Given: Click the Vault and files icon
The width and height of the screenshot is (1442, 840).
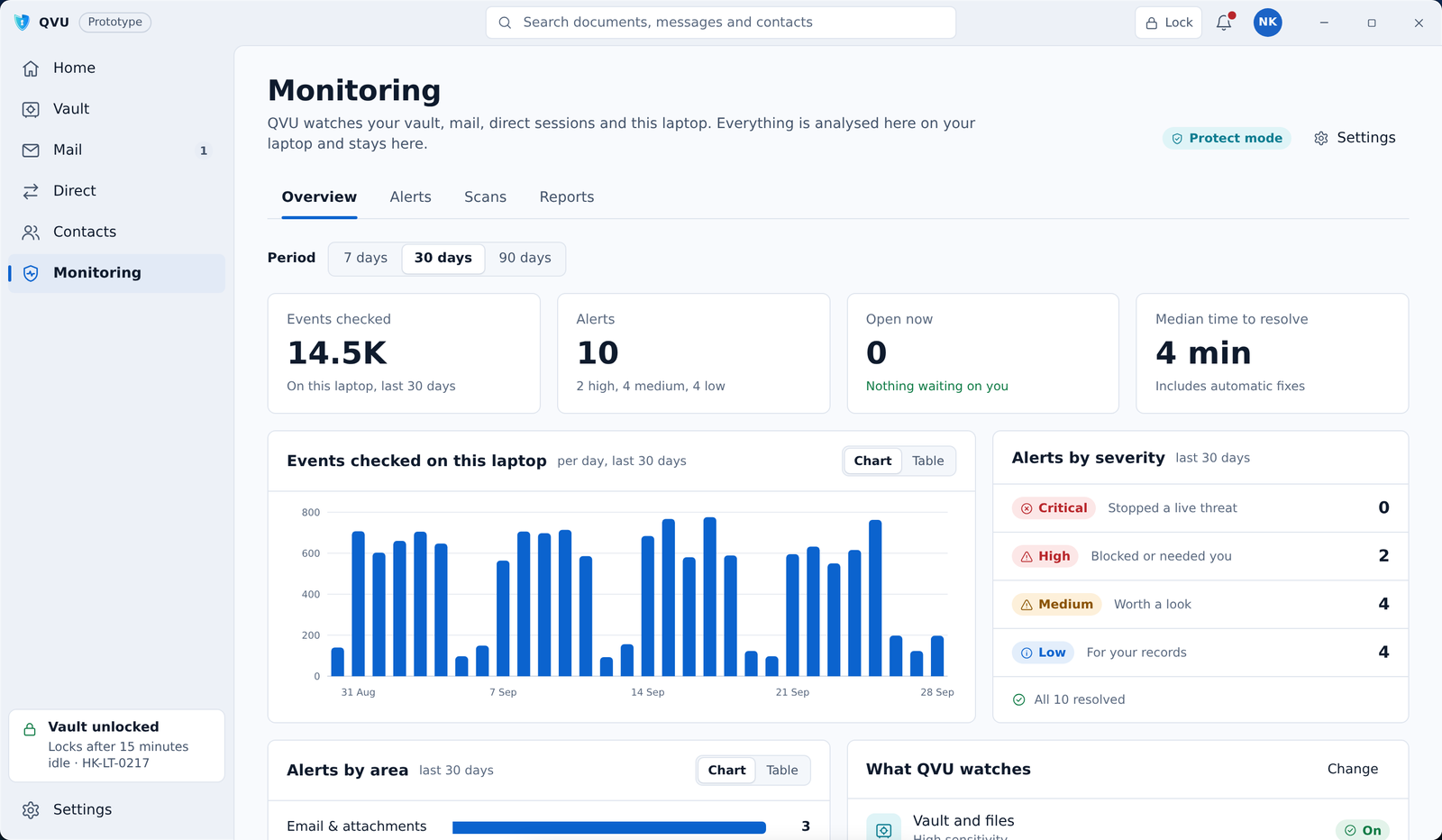Looking at the screenshot, I should tap(883, 828).
